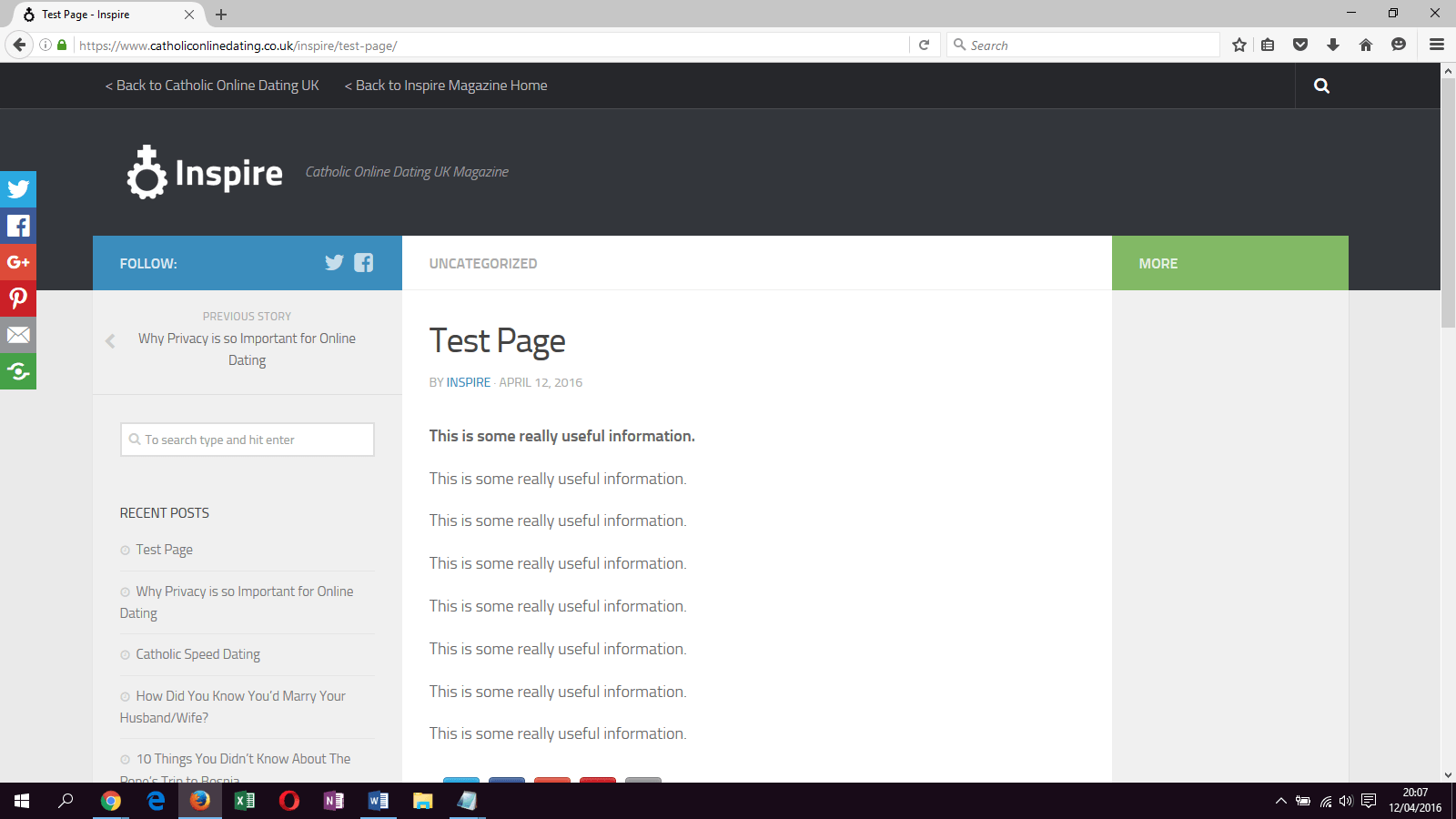Open the site search magnifier in header
The width and height of the screenshot is (1456, 819).
(x=1321, y=86)
